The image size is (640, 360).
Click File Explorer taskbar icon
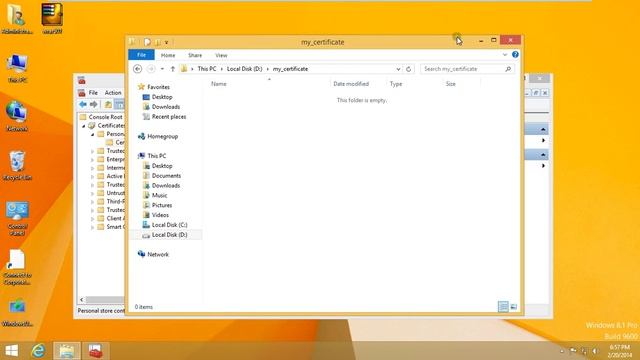tap(67, 351)
